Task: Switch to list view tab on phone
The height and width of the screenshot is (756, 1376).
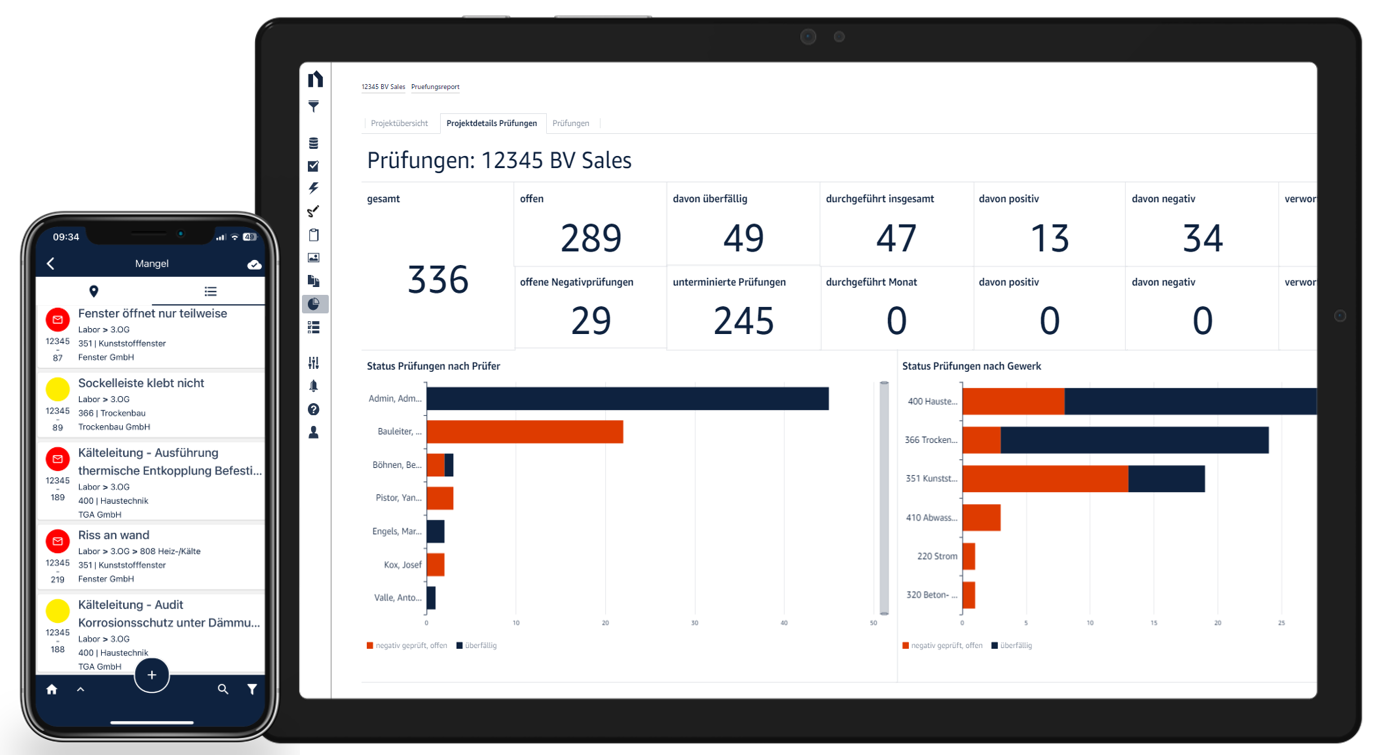Action: (210, 291)
